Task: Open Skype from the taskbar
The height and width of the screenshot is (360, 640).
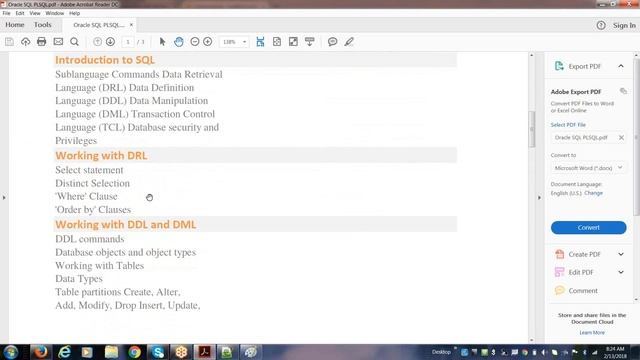Action: (158, 352)
